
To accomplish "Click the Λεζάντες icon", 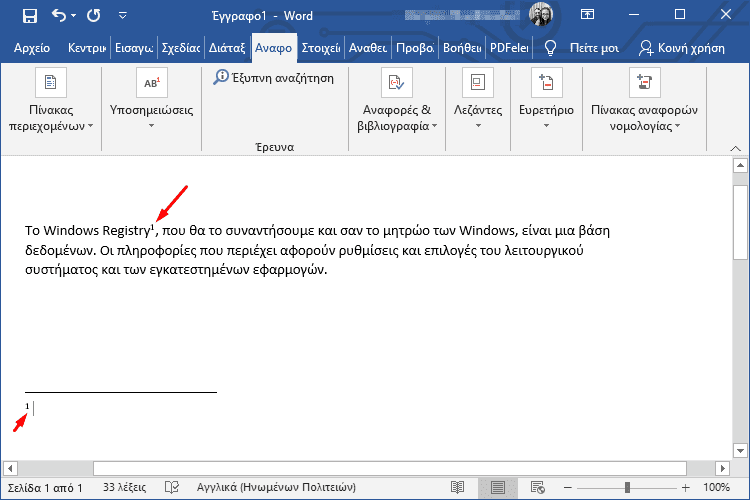I will tap(478, 82).
